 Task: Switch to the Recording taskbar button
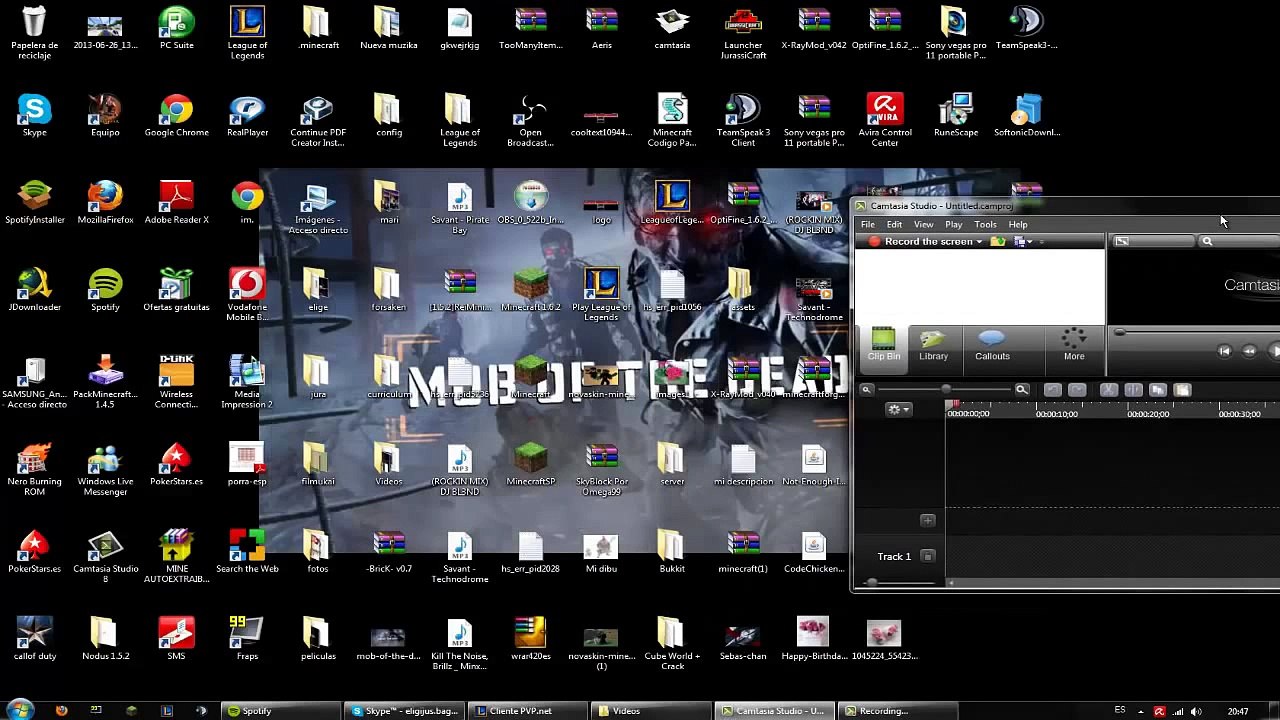point(899,711)
